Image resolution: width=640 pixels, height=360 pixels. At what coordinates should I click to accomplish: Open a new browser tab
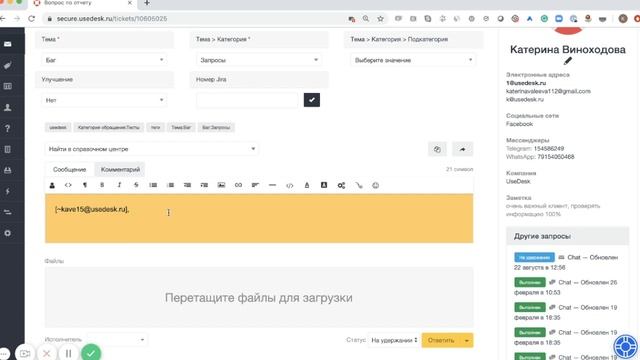(x=147, y=3)
